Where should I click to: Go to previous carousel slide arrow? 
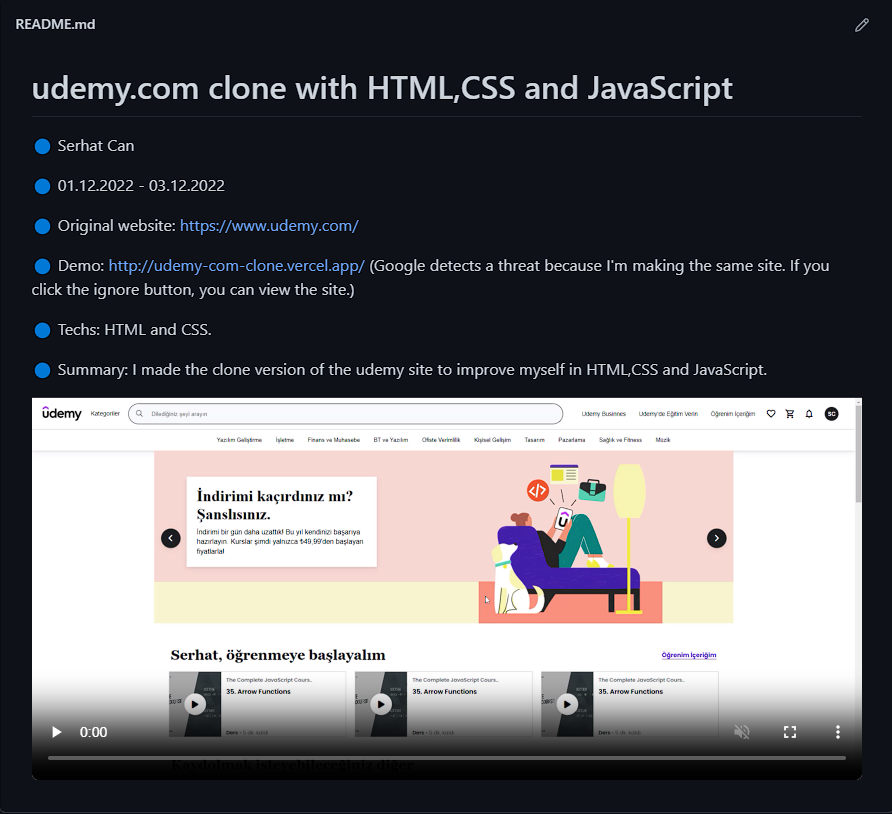(x=171, y=538)
